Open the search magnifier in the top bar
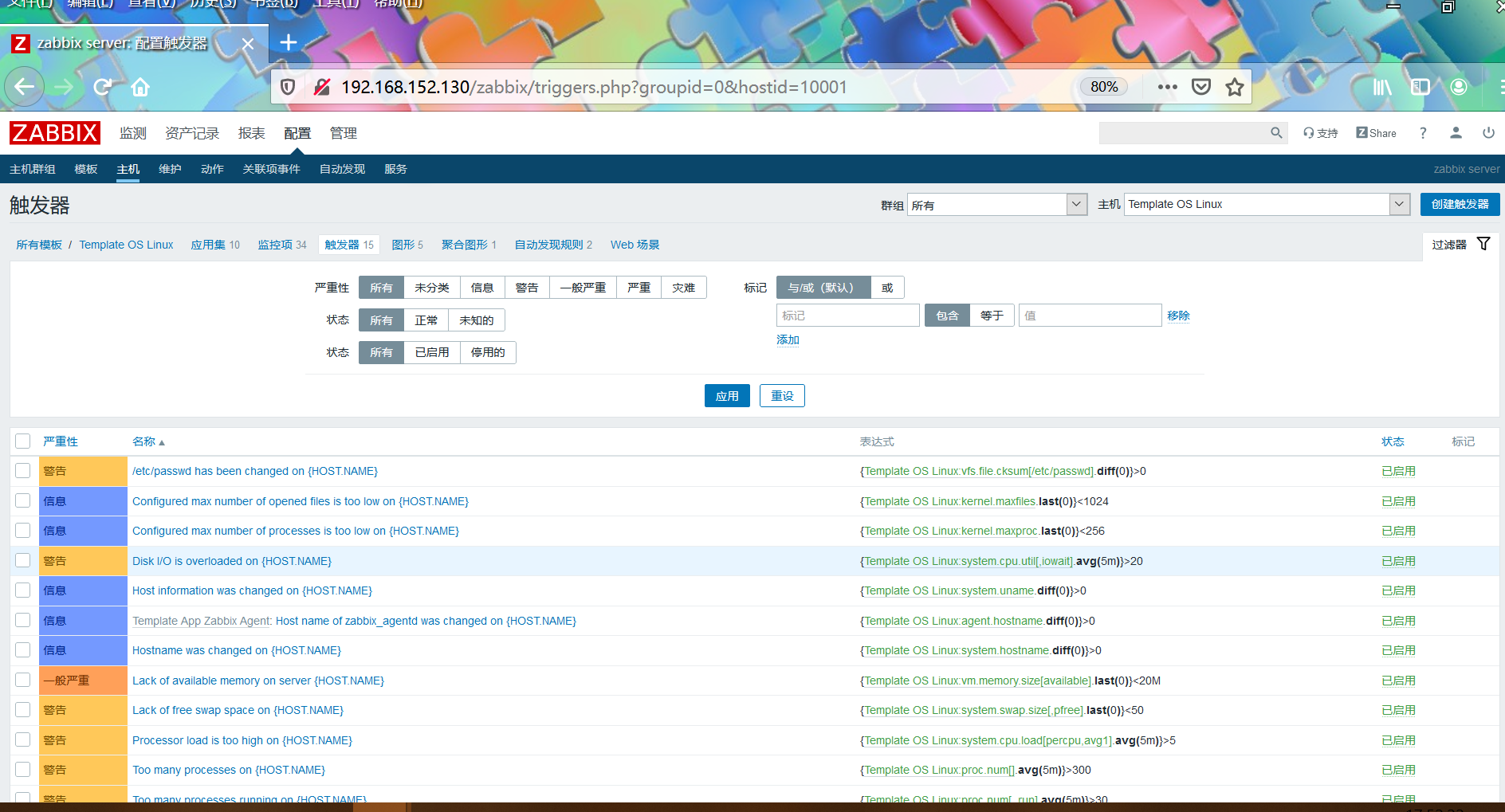This screenshot has width=1505, height=812. (1276, 132)
